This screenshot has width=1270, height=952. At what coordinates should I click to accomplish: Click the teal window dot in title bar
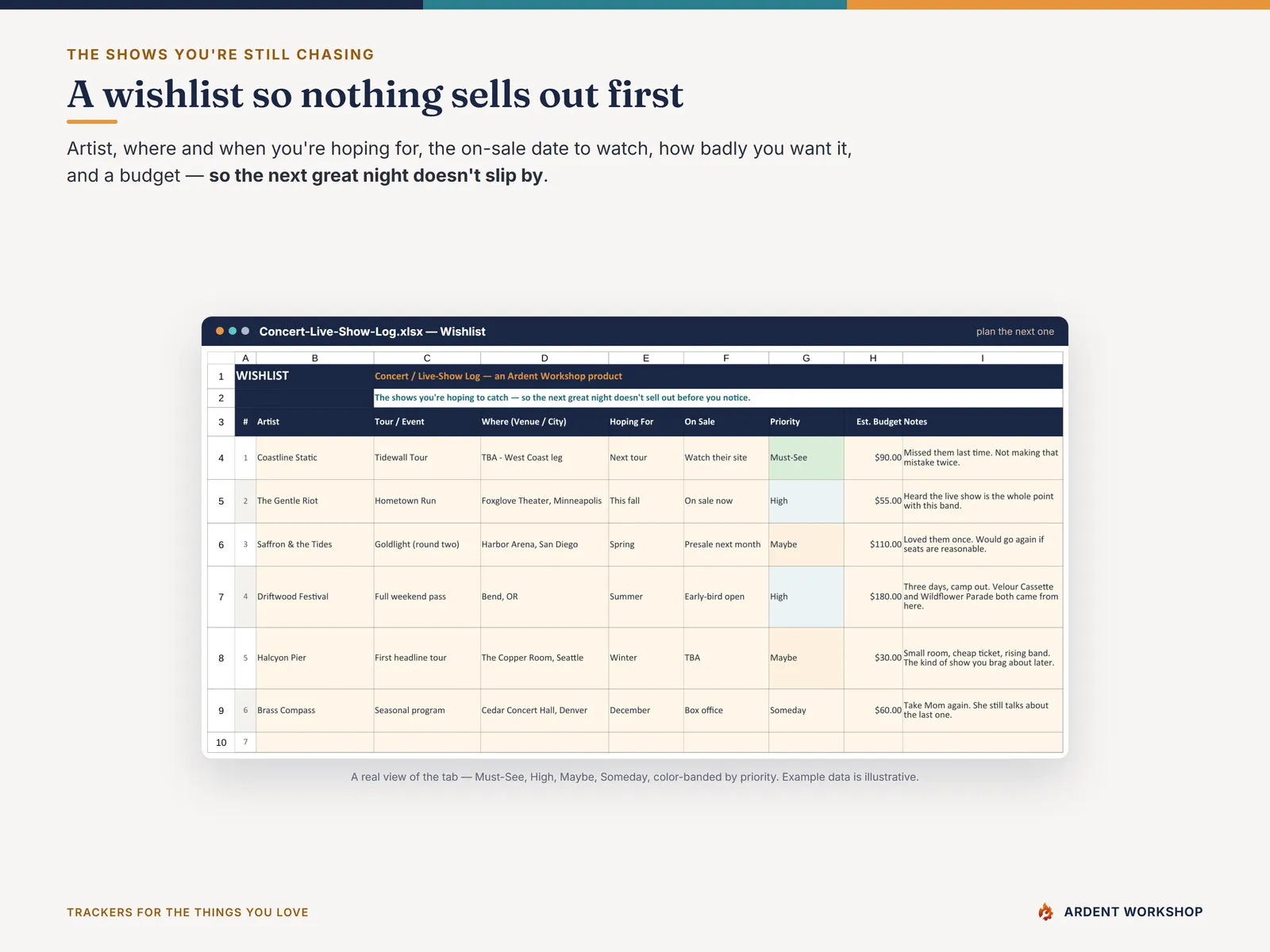pos(233,331)
